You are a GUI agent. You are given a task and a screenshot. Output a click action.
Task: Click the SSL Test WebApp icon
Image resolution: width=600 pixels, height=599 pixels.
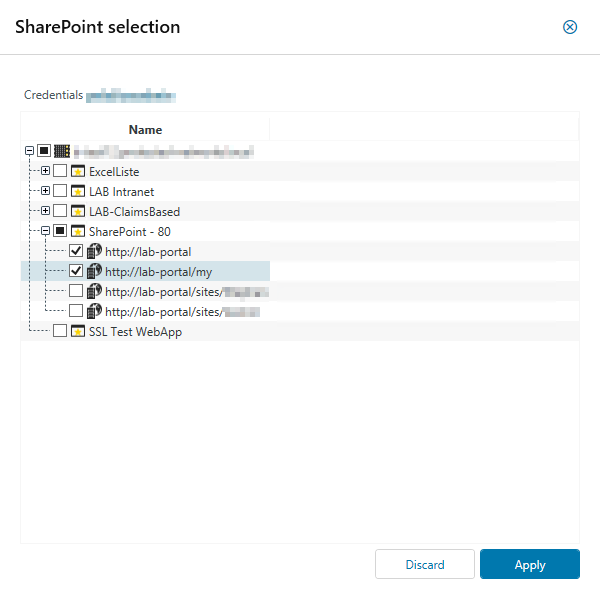pos(78,331)
